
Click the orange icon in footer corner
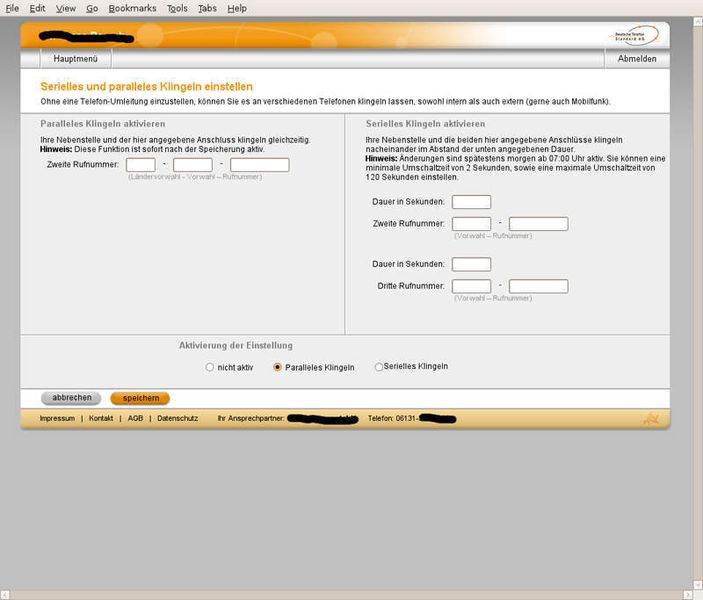pos(651,419)
